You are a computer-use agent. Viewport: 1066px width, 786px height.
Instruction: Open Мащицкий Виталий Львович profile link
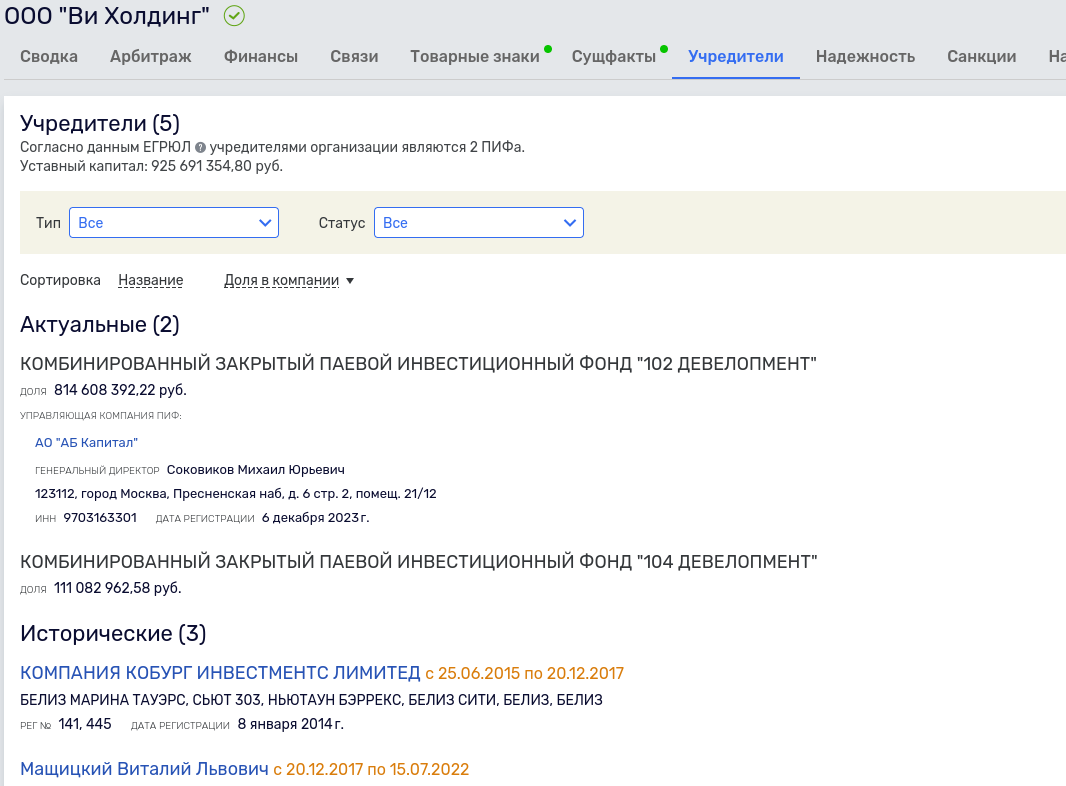click(x=144, y=769)
